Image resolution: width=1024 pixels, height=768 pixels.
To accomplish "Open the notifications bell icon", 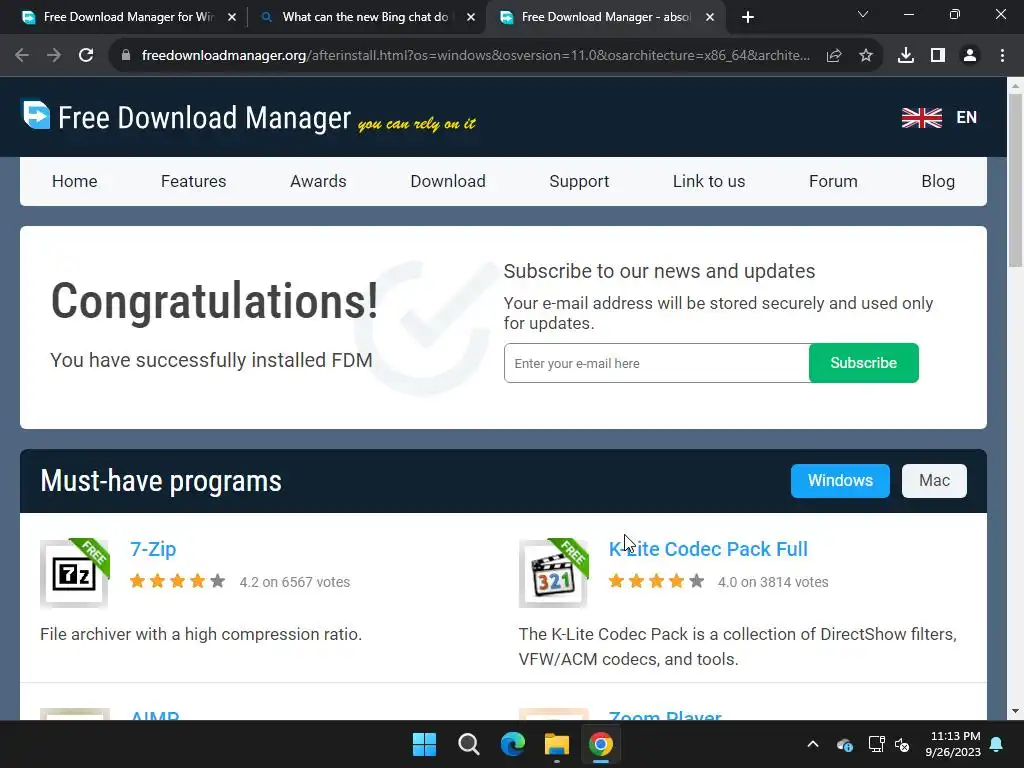I will click(x=997, y=744).
